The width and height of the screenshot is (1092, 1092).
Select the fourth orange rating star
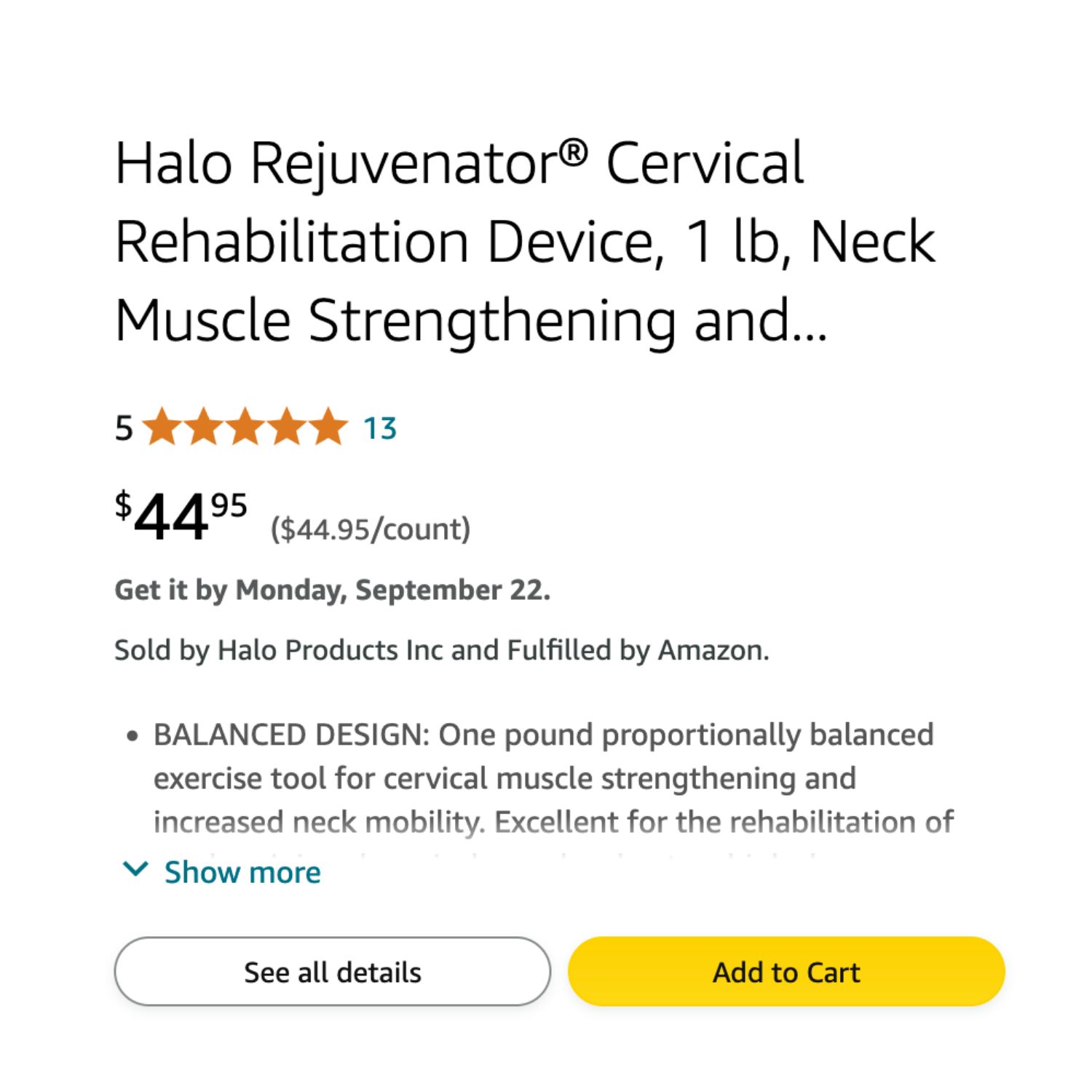[x=287, y=427]
